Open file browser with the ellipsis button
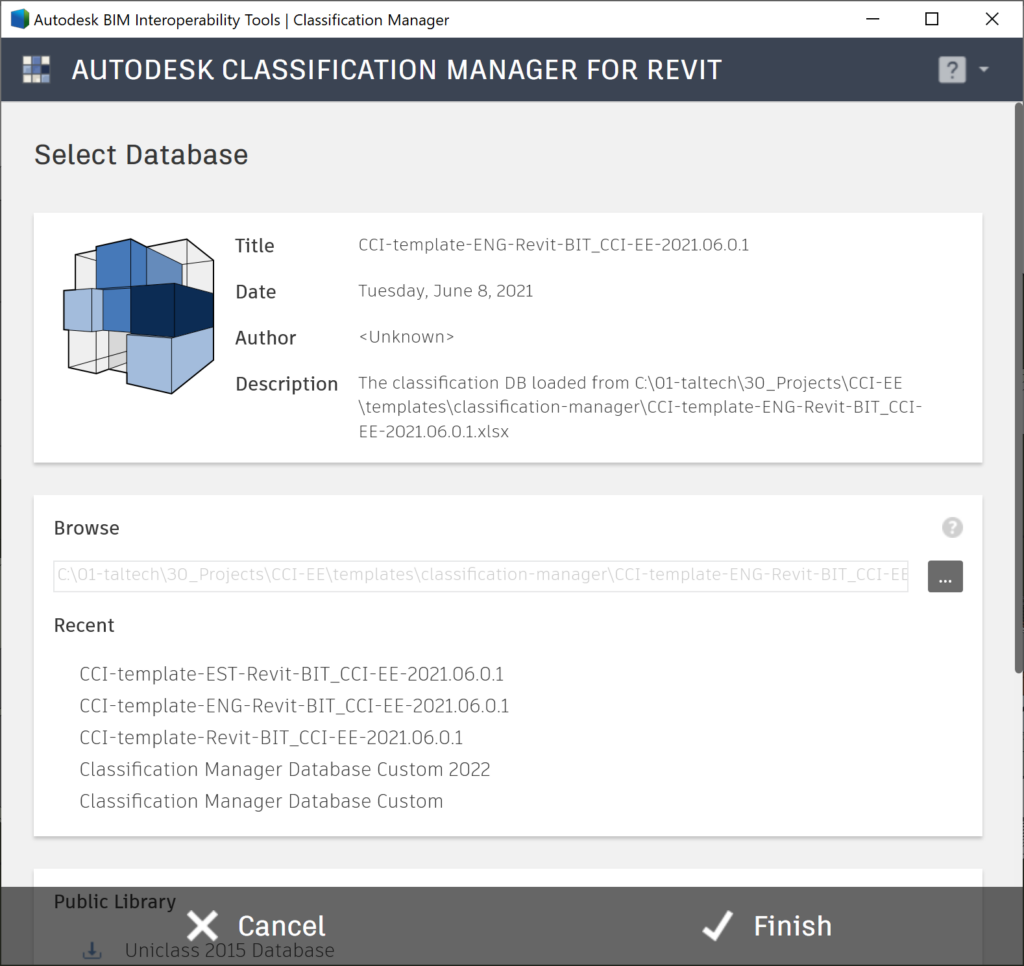The image size is (1024, 966). point(945,576)
